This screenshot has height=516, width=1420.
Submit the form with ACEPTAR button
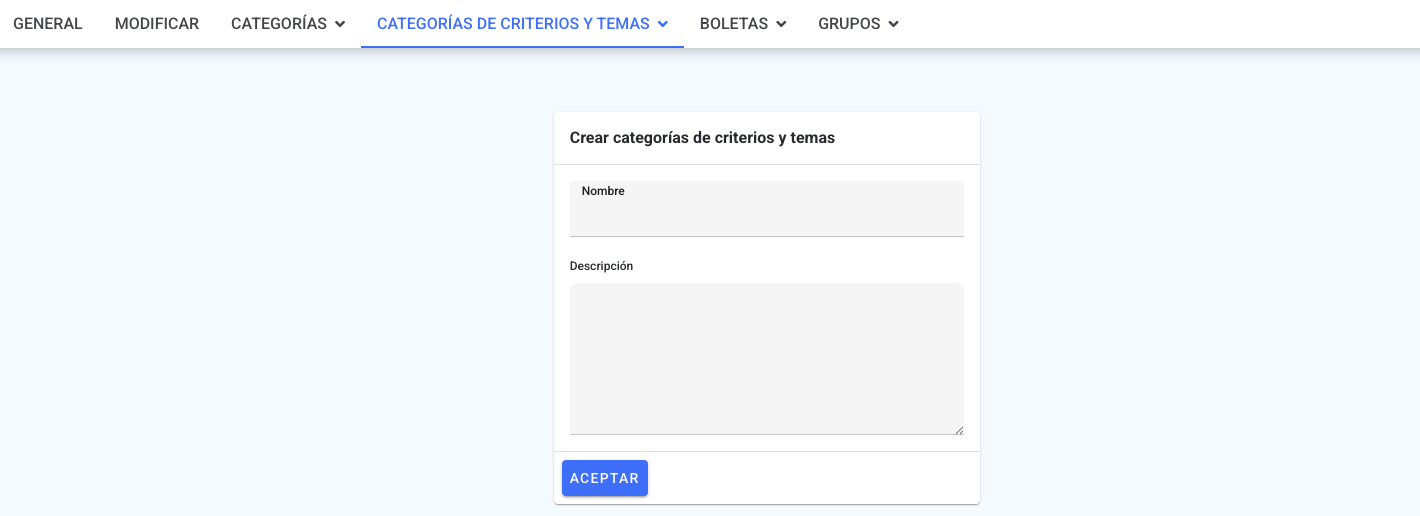pos(605,478)
